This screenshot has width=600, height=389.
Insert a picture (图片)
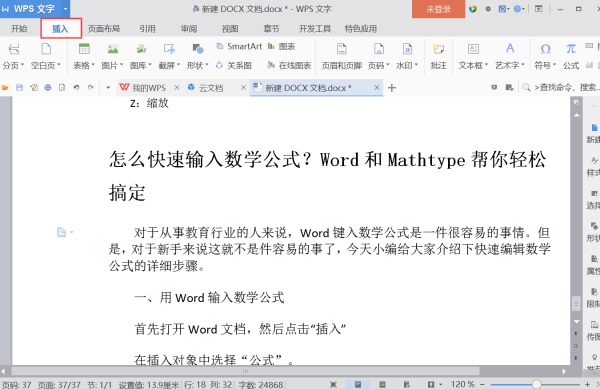112,56
